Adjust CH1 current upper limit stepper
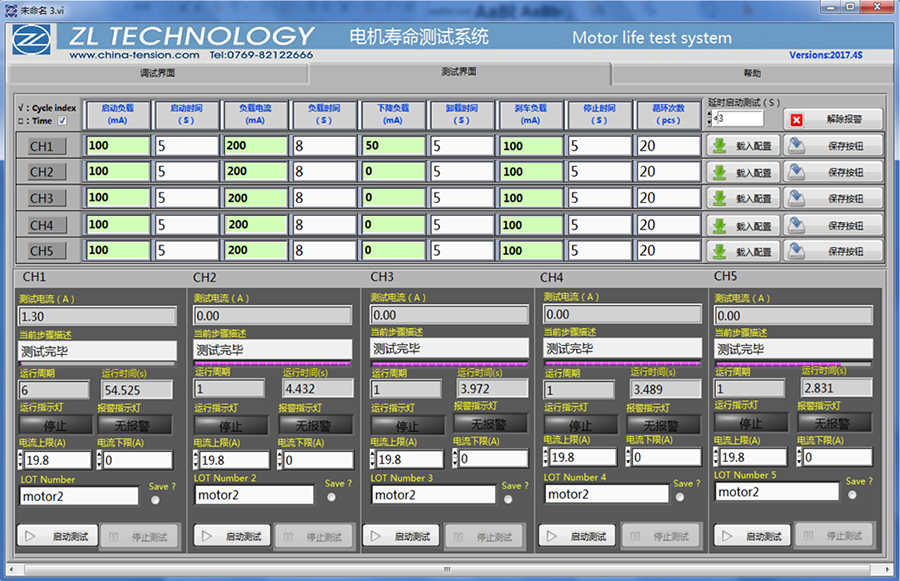Viewport: 900px width, 581px height. coord(22,460)
